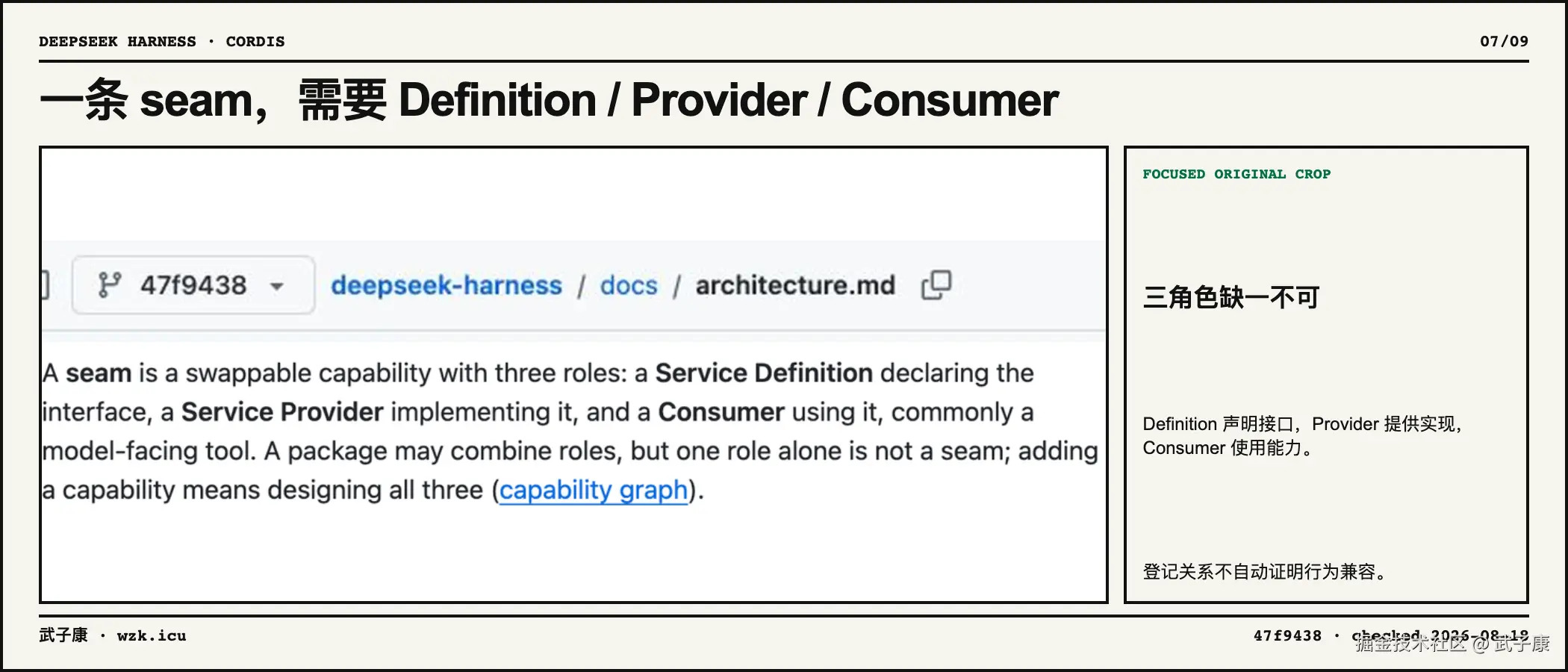Viewport: 1568px width, 672px height.
Task: Click the bold Consumer term in paragraph
Action: [721, 411]
